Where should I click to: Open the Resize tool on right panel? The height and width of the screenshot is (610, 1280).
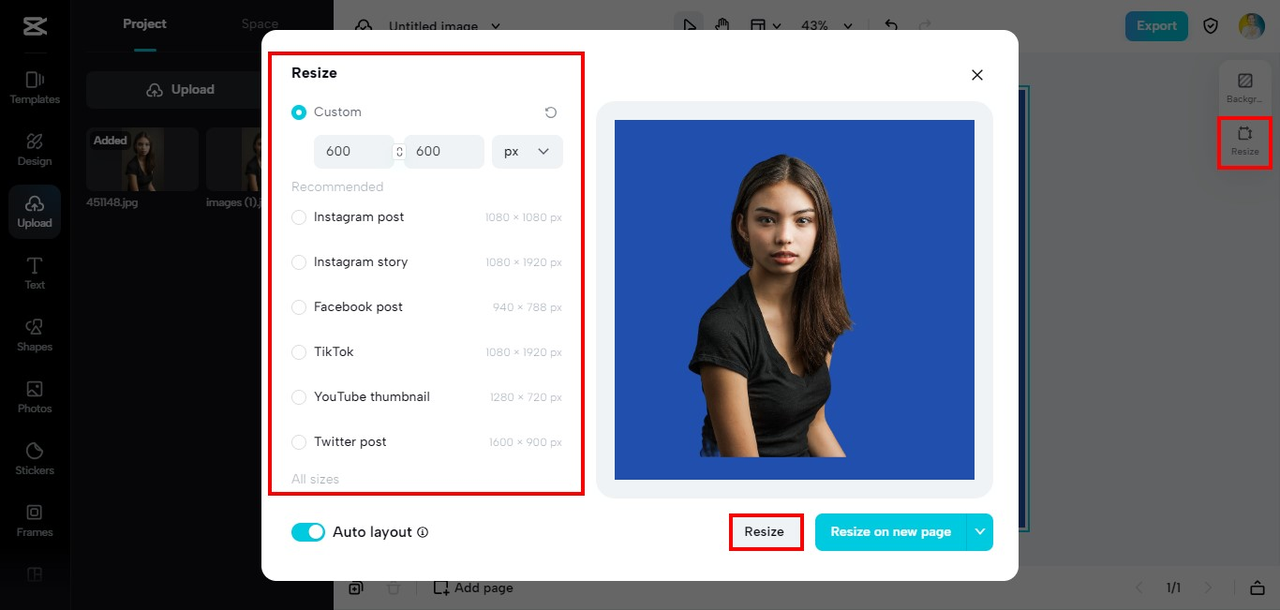tap(1245, 141)
